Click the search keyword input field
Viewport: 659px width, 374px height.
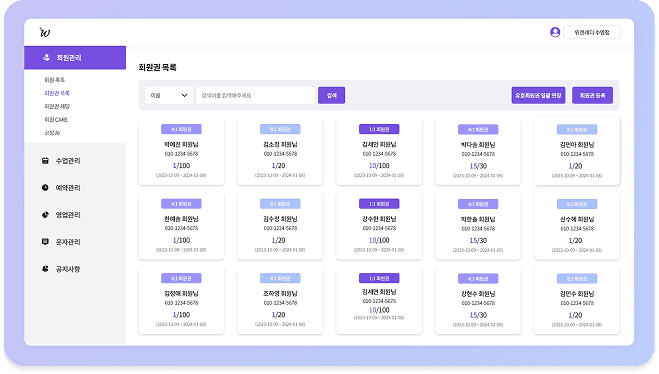(x=256, y=95)
